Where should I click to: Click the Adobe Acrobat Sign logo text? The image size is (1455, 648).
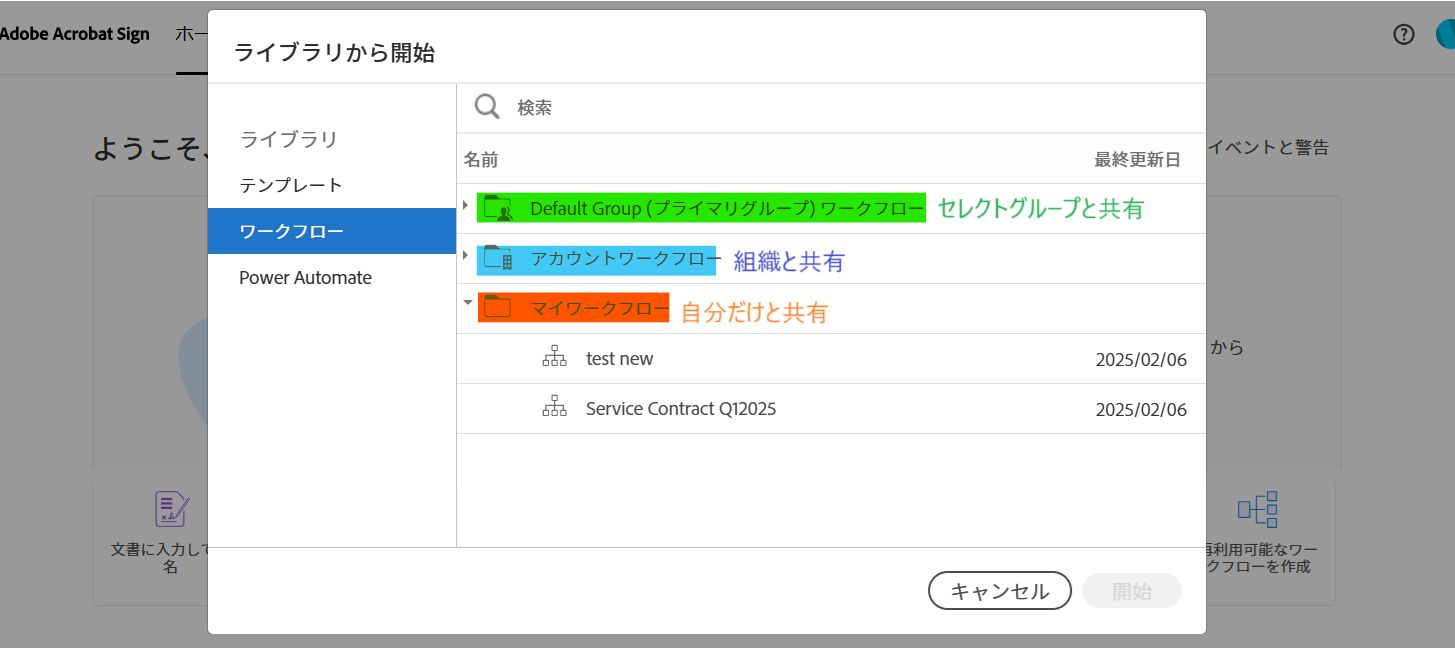coord(75,34)
